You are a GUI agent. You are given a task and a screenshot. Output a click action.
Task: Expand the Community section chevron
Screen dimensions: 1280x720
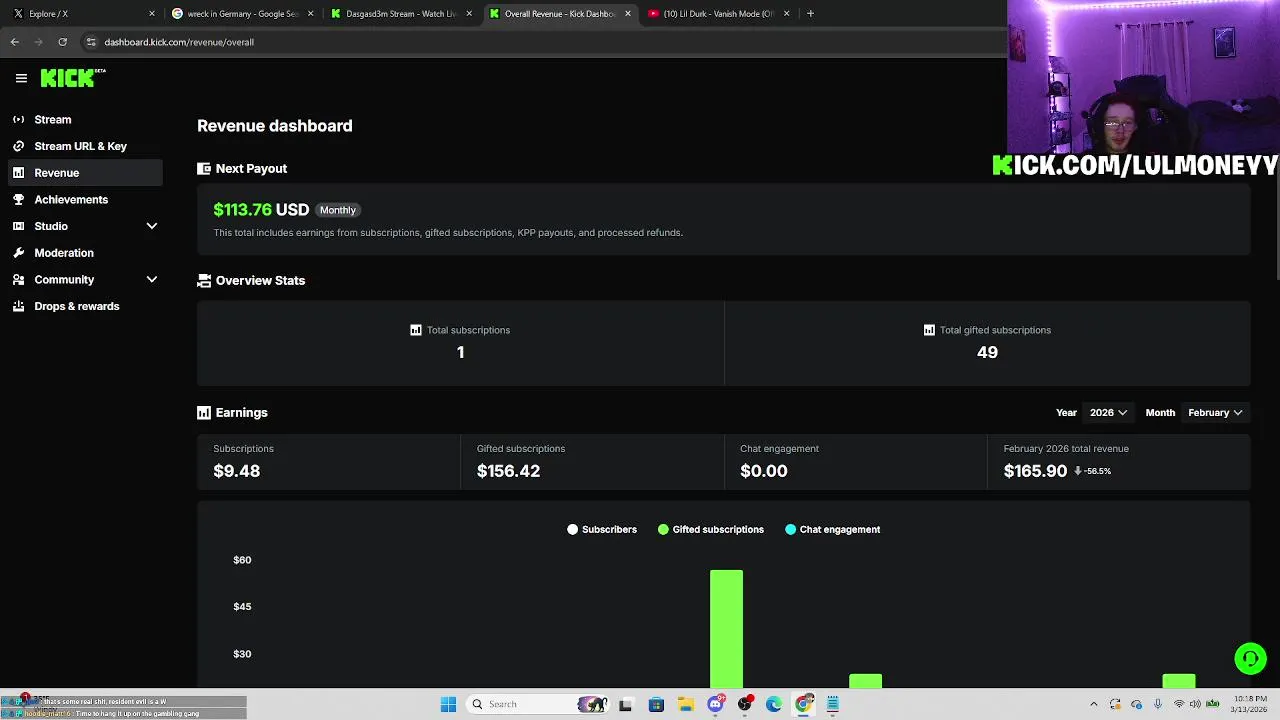(x=152, y=280)
